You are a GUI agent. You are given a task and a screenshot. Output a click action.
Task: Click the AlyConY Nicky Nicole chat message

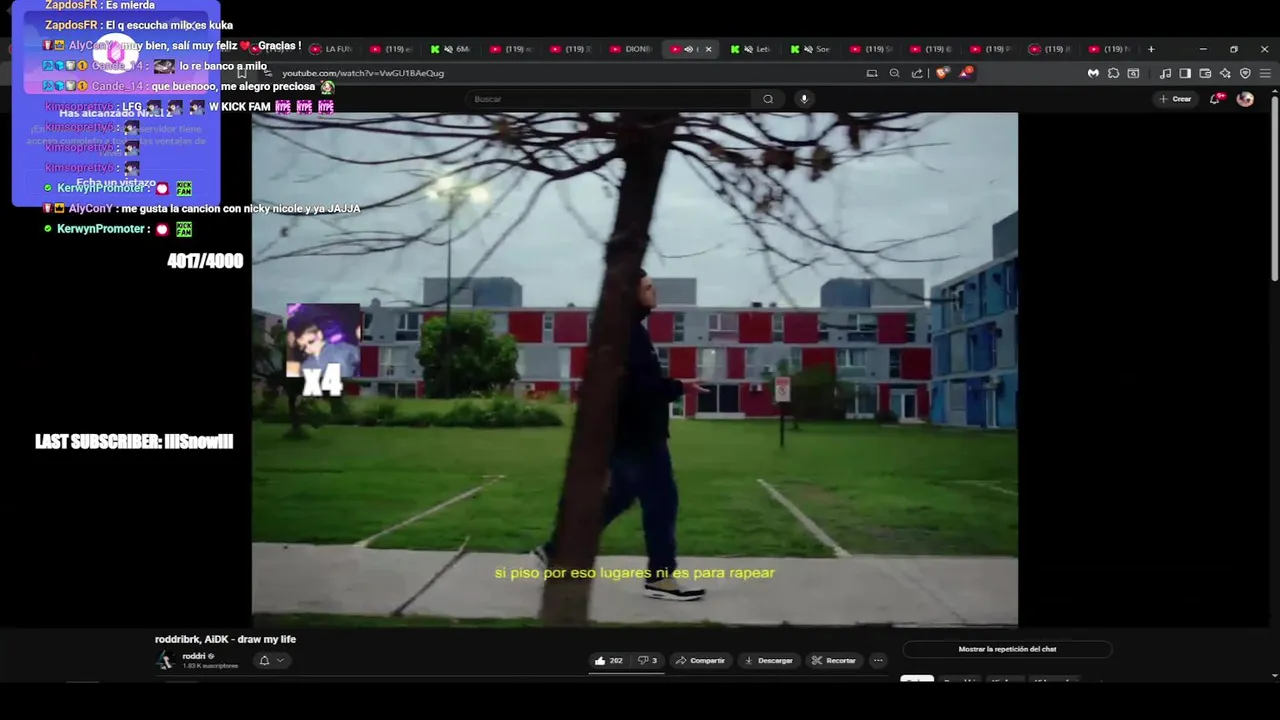(202, 208)
